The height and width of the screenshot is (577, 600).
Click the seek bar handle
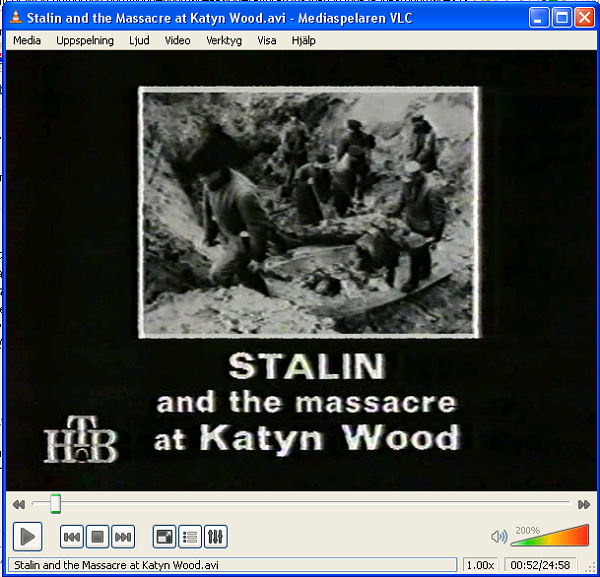56,504
